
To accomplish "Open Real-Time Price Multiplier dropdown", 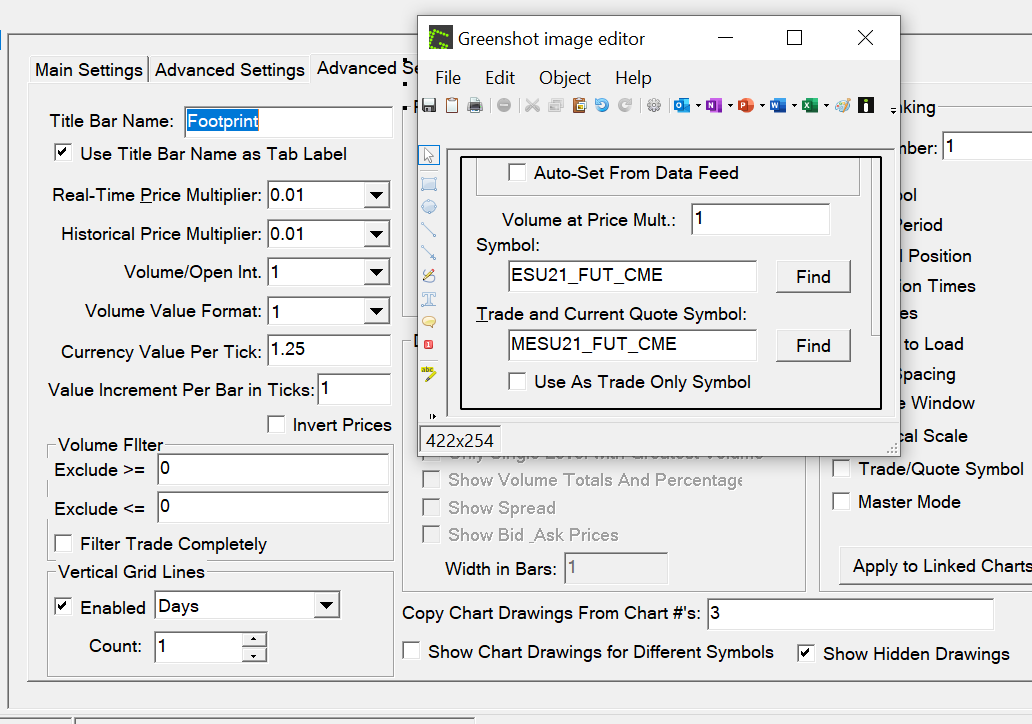I will 376,195.
